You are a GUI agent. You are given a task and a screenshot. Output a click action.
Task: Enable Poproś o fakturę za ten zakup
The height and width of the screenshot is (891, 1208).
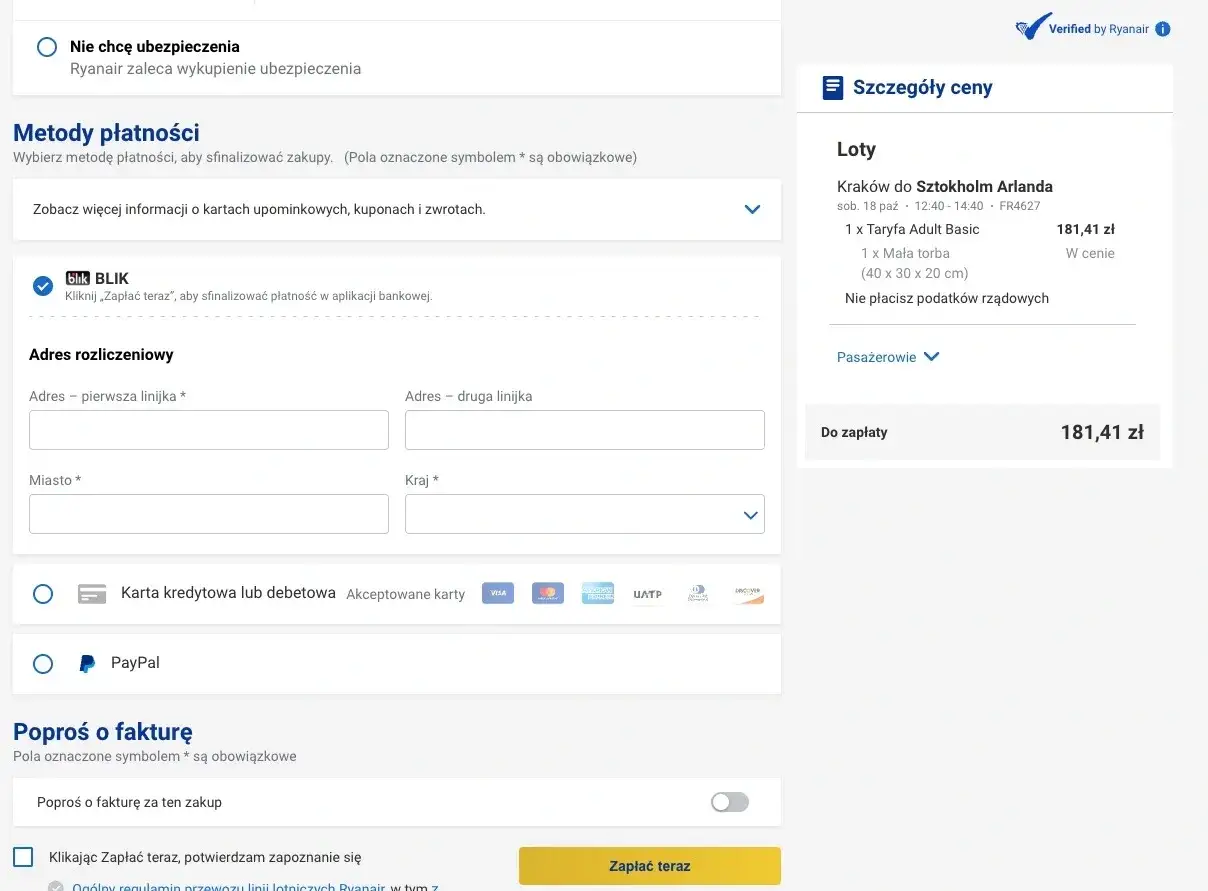[729, 802]
